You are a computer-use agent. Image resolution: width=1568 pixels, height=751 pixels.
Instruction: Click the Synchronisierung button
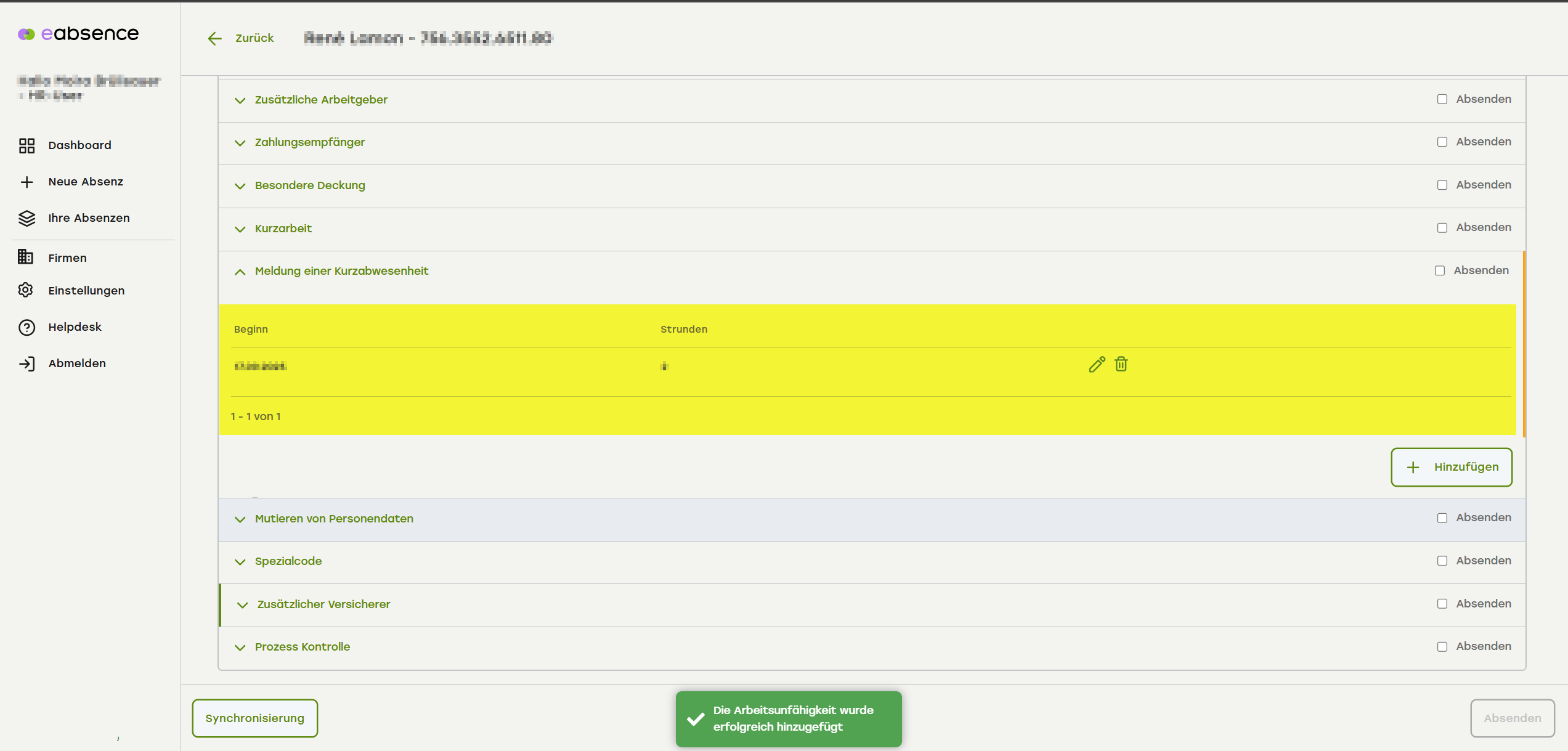(x=254, y=718)
